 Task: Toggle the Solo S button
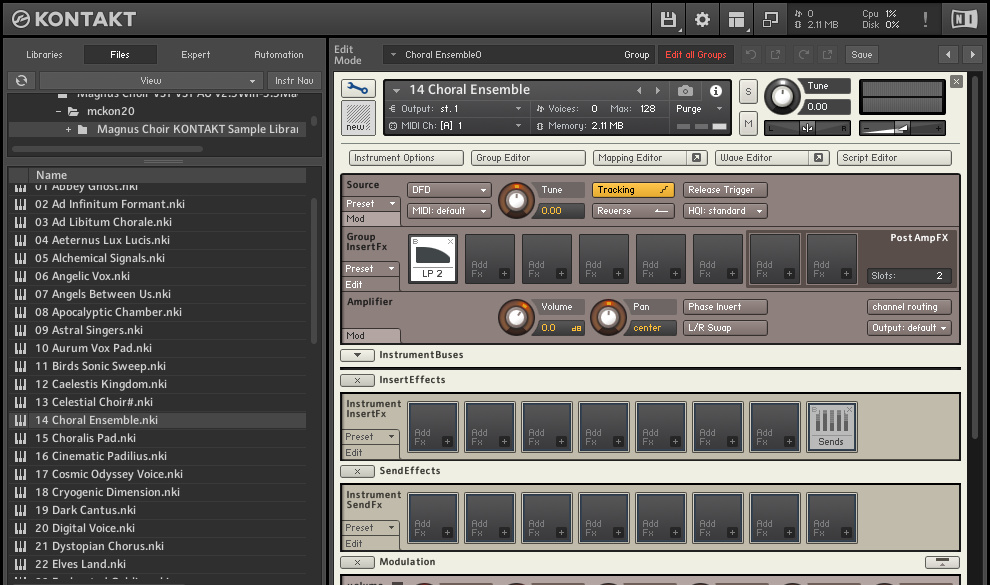[x=748, y=92]
